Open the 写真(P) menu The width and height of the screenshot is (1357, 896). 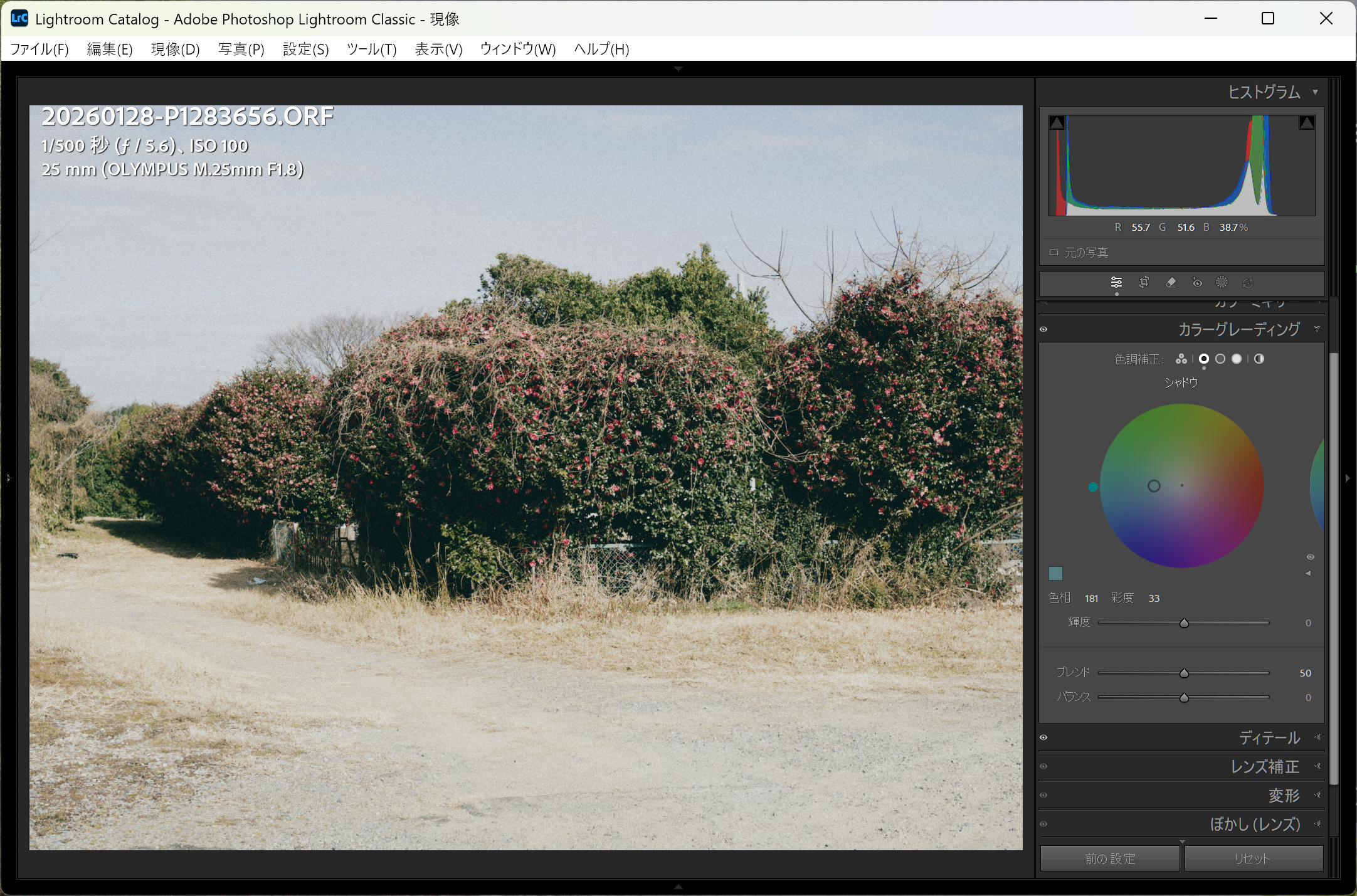point(241,49)
